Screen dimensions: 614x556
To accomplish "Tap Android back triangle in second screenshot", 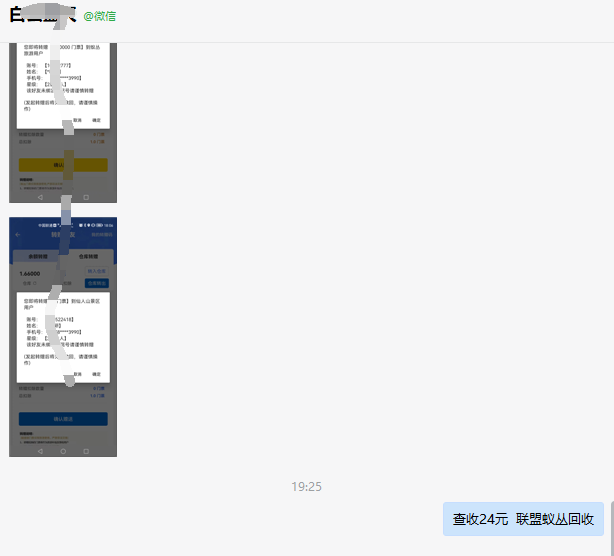I will coord(40,451).
